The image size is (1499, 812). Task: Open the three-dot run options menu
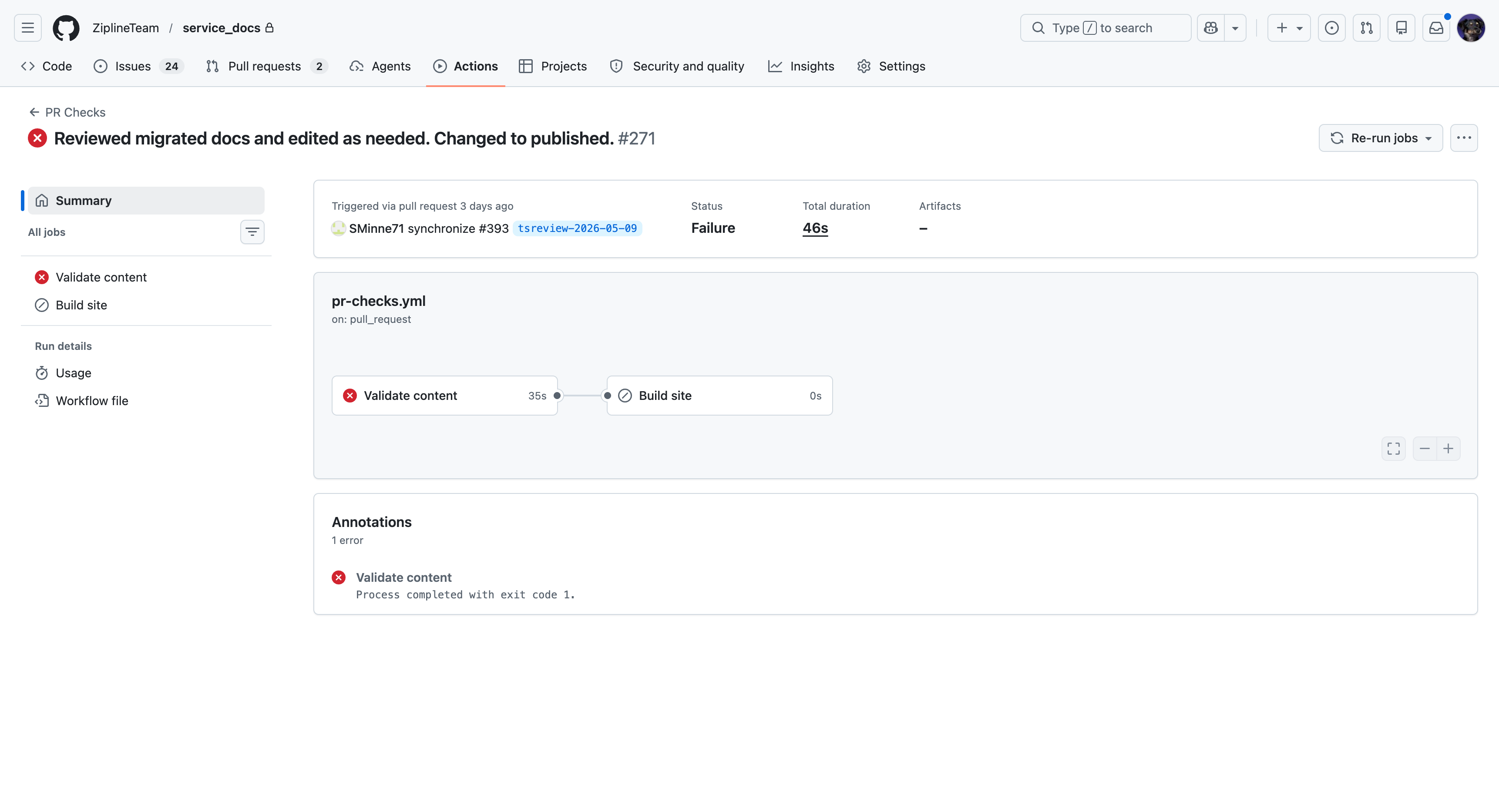(x=1463, y=138)
